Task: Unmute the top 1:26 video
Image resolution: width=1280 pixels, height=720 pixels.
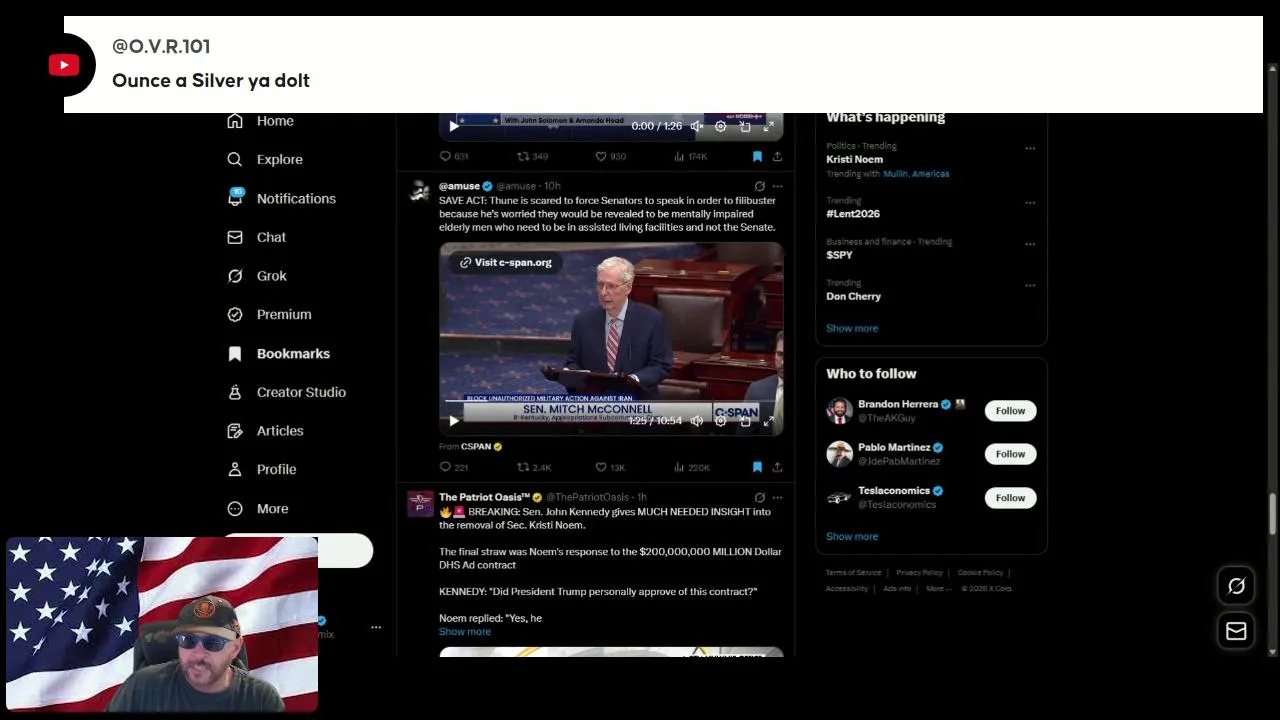Action: click(x=697, y=126)
